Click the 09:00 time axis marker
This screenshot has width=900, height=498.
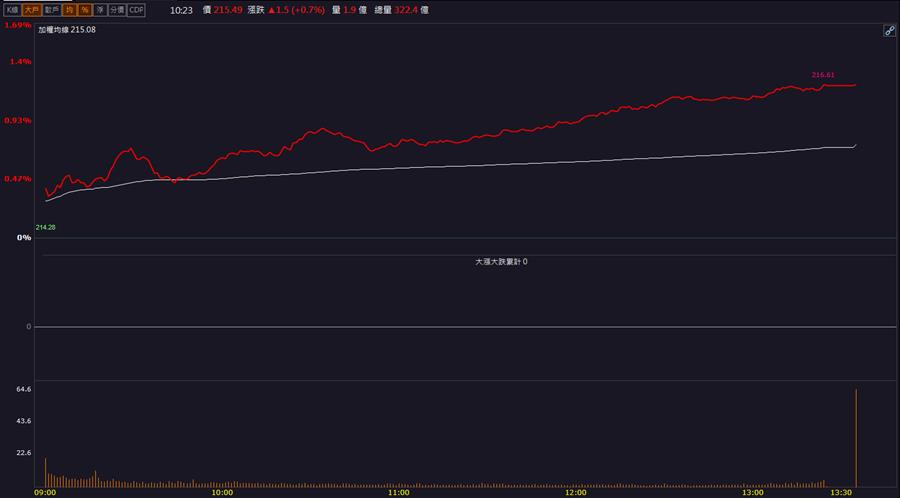(45, 492)
